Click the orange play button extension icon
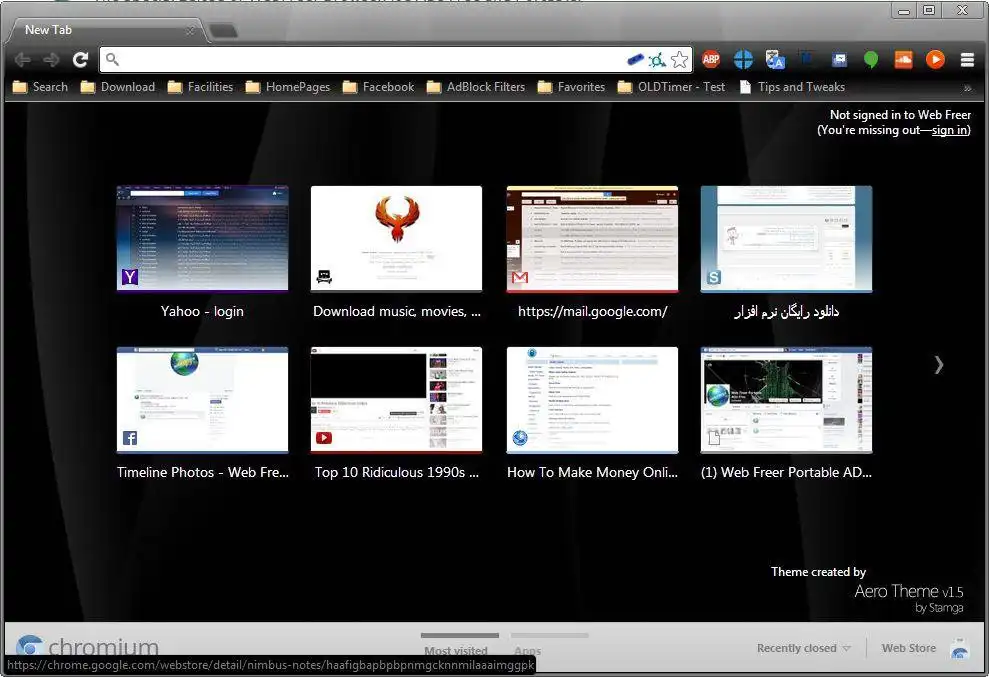 point(935,59)
